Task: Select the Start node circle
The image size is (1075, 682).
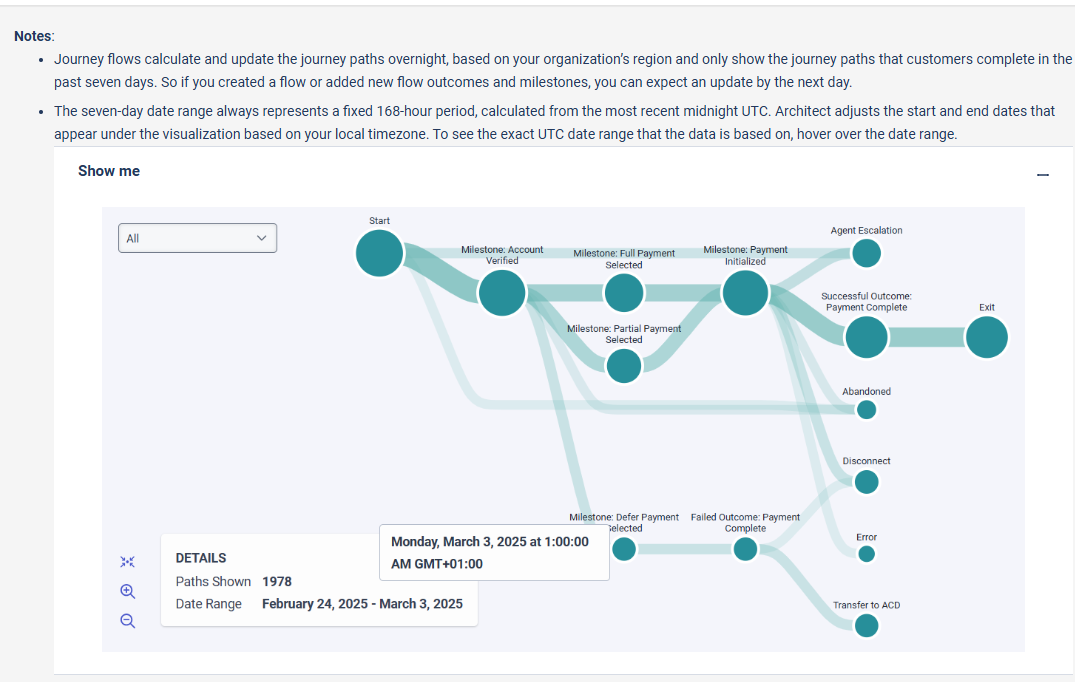Action: pyautogui.click(x=380, y=252)
